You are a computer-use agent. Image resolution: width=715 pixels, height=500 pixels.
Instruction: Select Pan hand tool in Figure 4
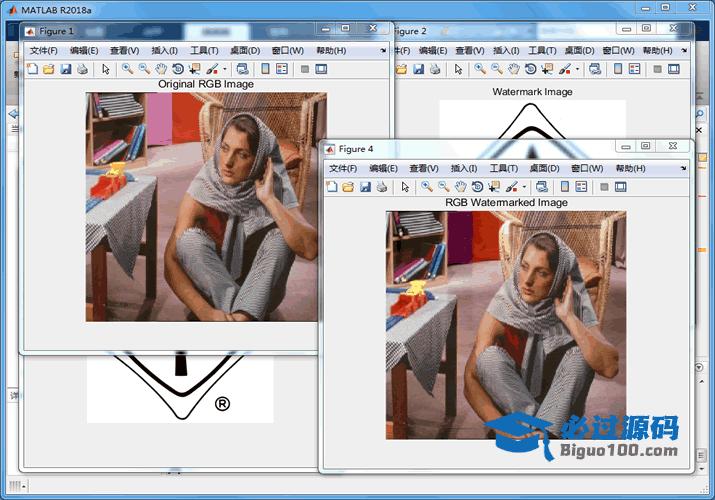click(x=461, y=187)
